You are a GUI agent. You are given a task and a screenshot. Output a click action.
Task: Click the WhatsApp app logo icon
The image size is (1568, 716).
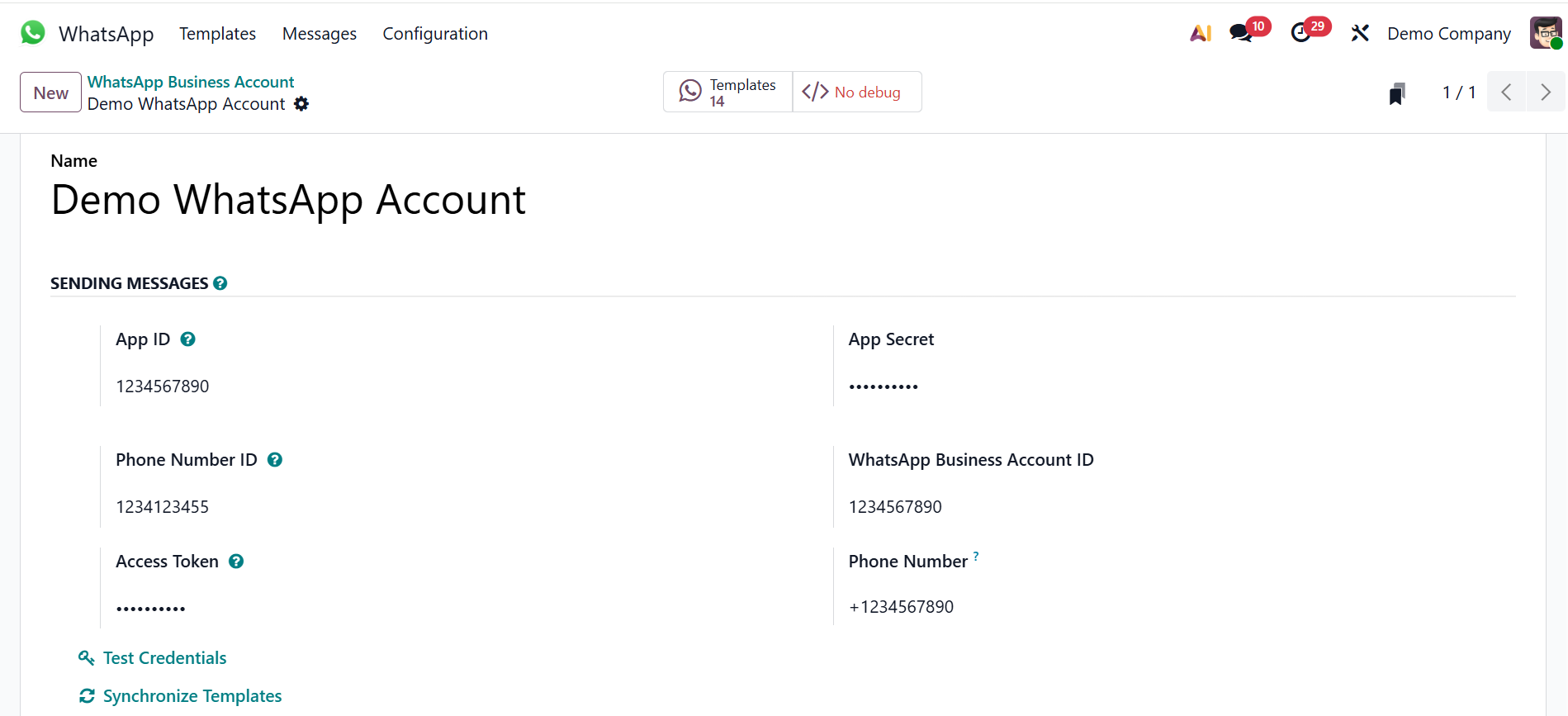click(x=33, y=33)
